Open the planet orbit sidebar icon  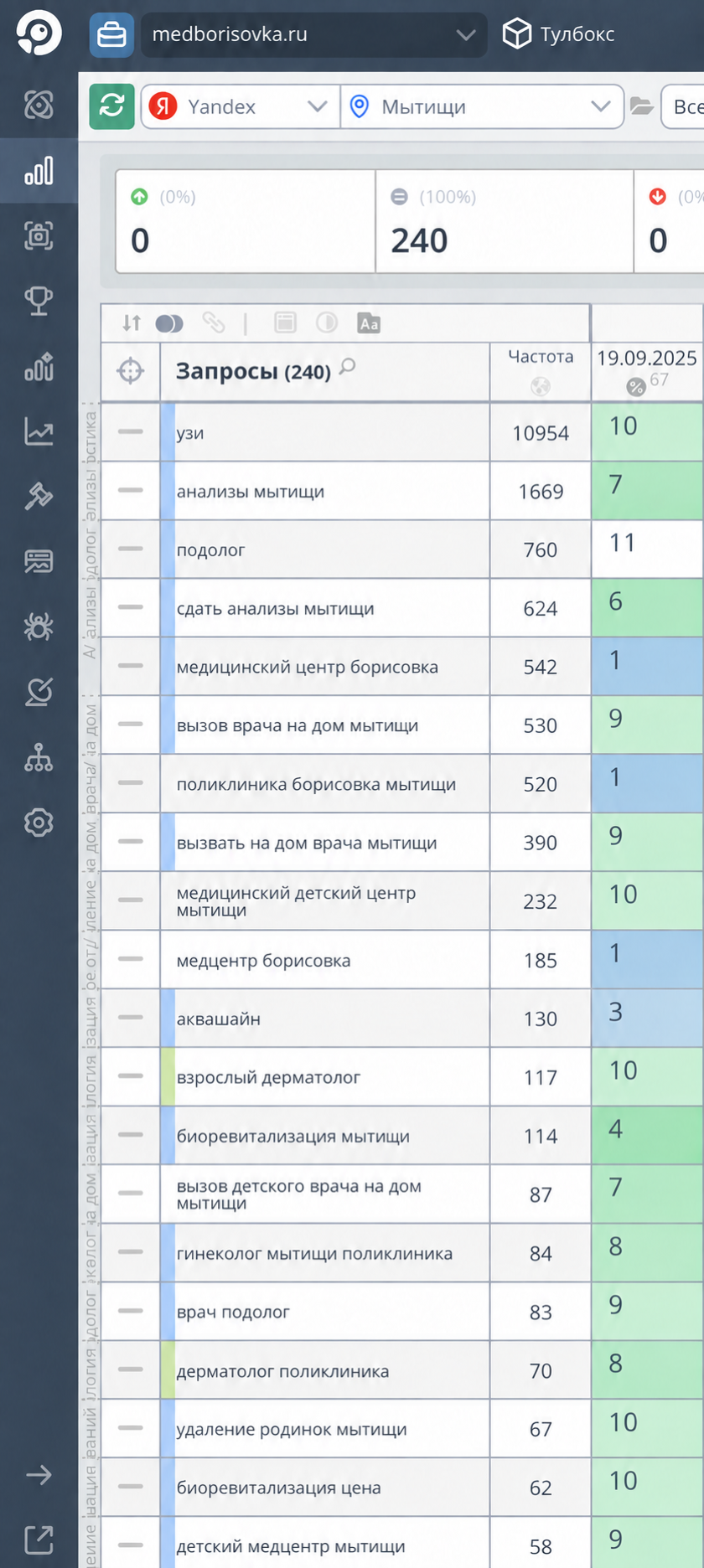[39, 105]
